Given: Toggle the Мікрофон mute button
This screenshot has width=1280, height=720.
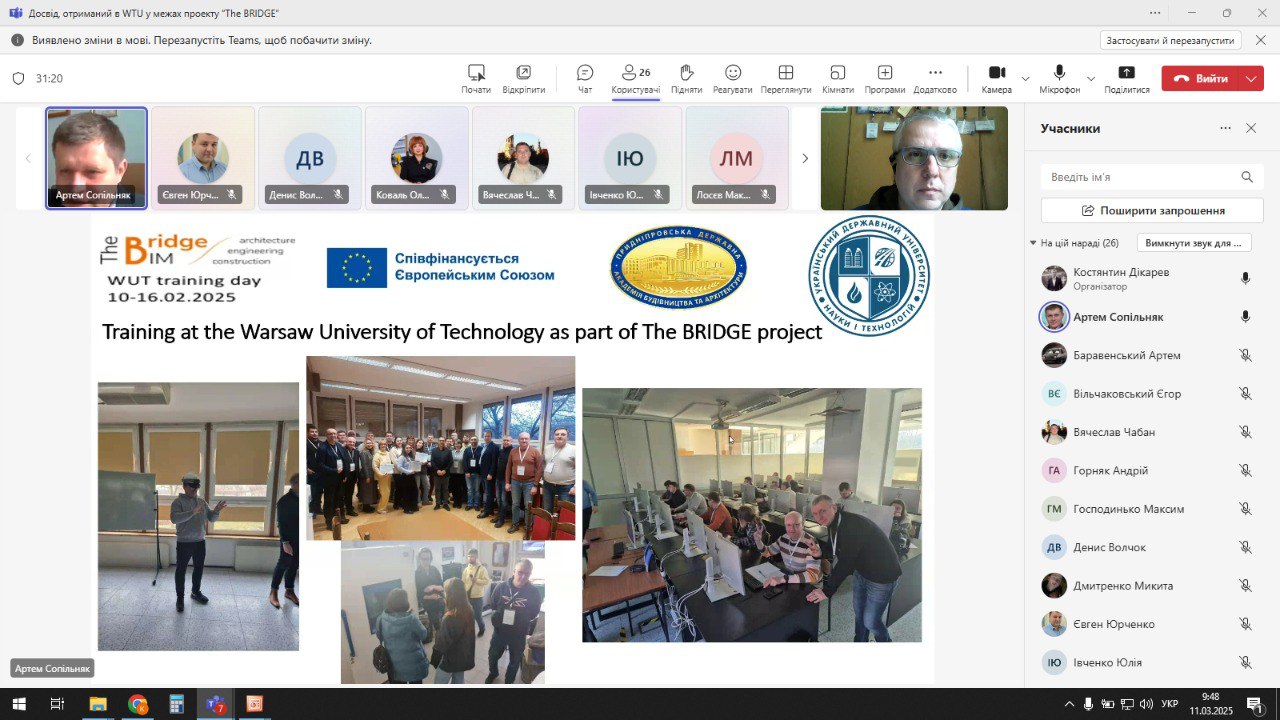Looking at the screenshot, I should (x=1059, y=79).
